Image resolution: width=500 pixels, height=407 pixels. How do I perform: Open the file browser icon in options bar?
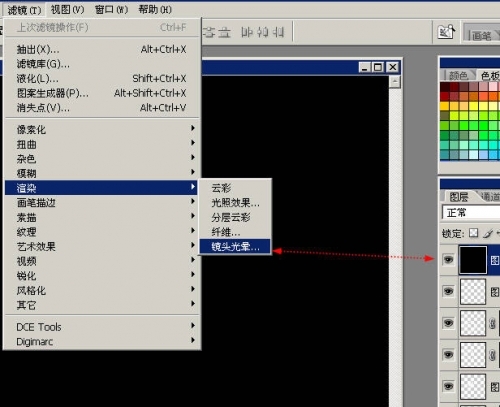pos(446,32)
